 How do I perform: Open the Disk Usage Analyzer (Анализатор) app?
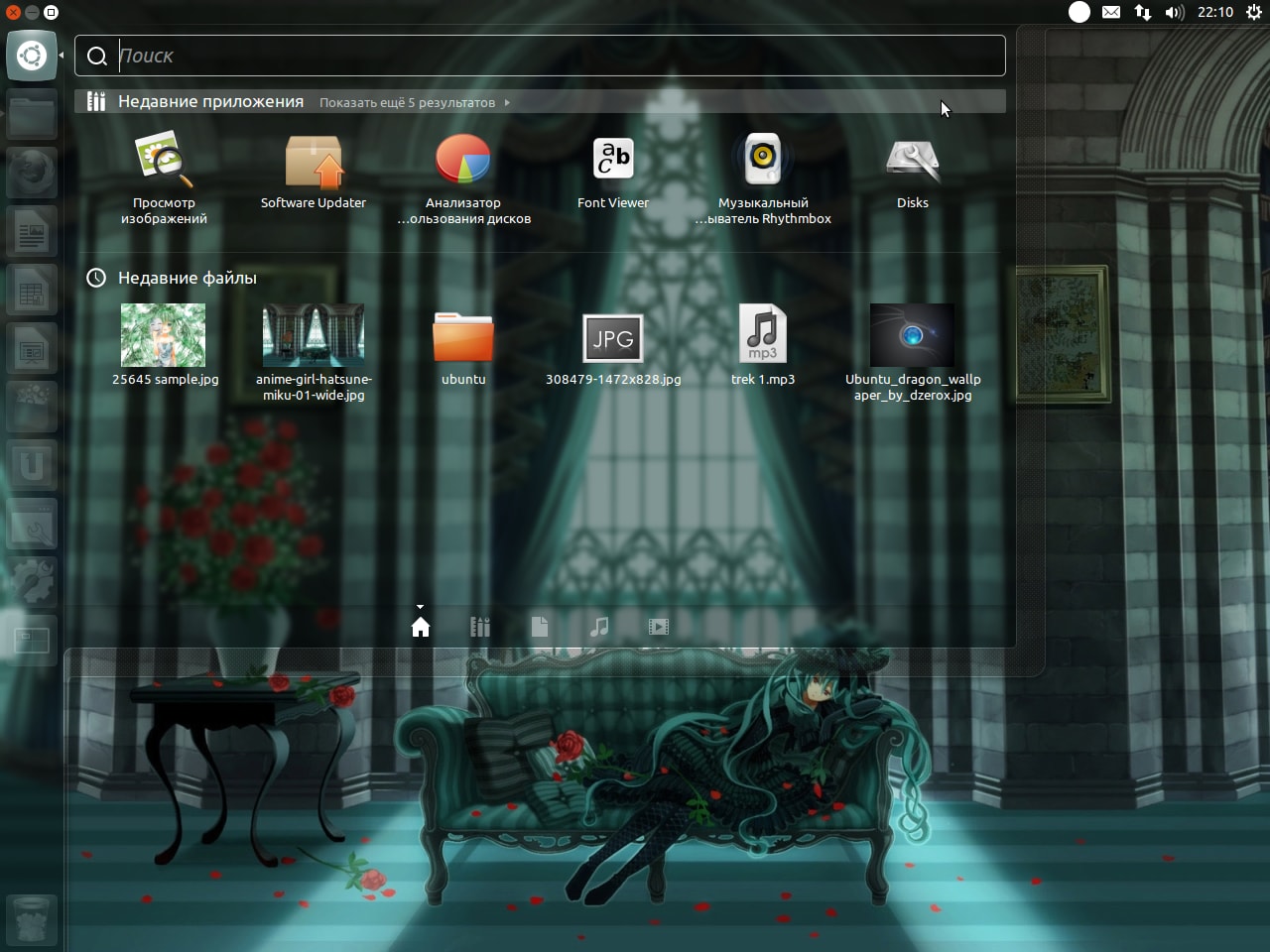(x=463, y=179)
